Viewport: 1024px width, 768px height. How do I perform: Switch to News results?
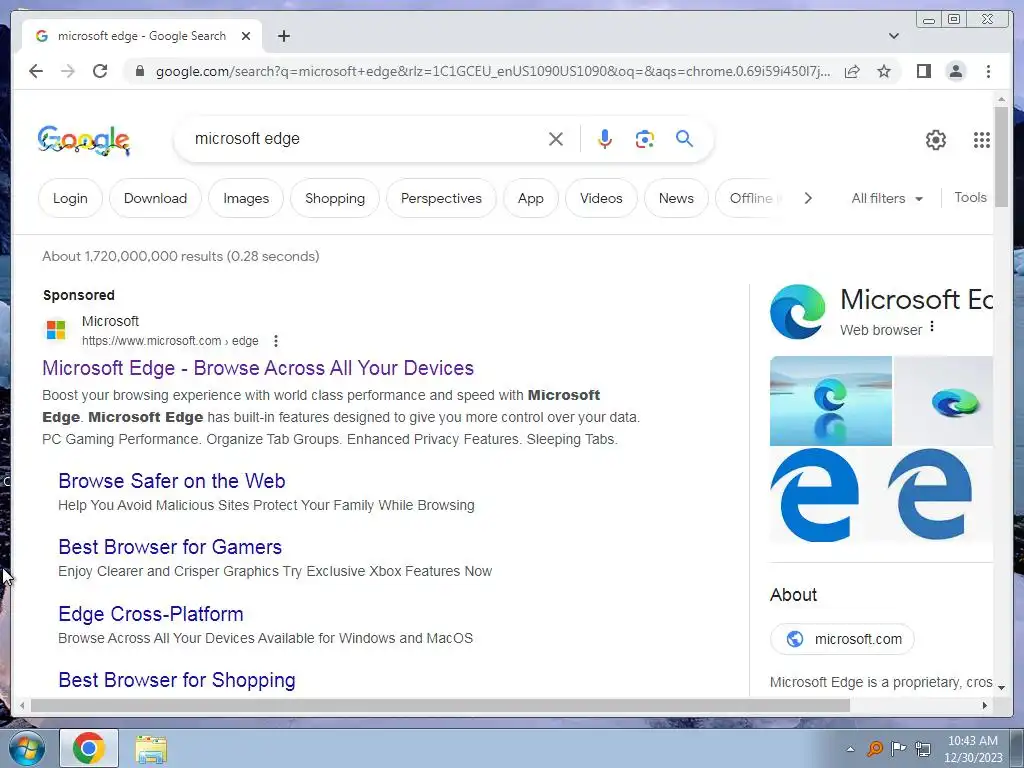(676, 199)
